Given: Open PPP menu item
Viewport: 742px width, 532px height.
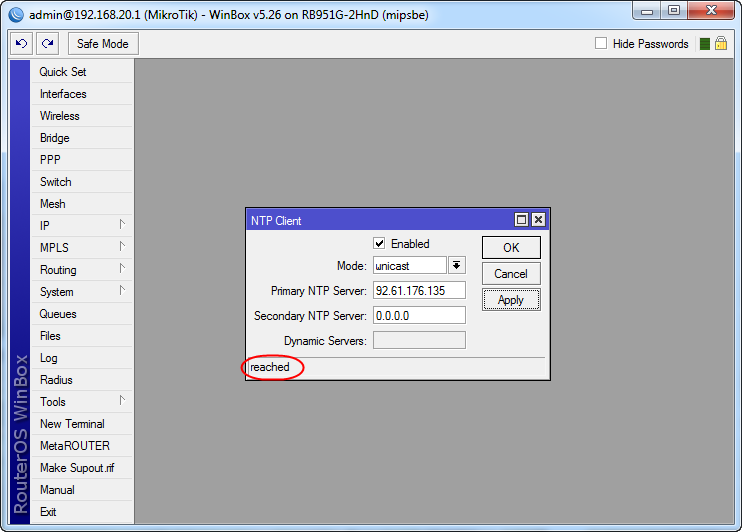Looking at the screenshot, I should coord(81,160).
